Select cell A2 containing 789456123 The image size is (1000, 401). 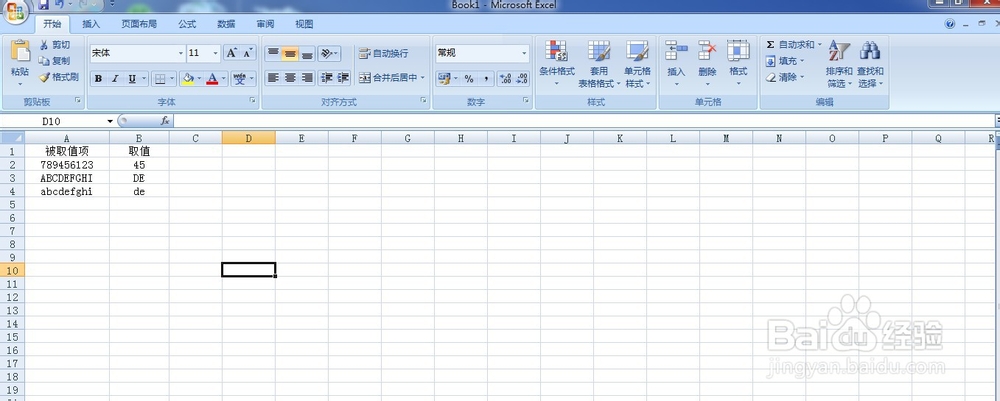[67, 164]
